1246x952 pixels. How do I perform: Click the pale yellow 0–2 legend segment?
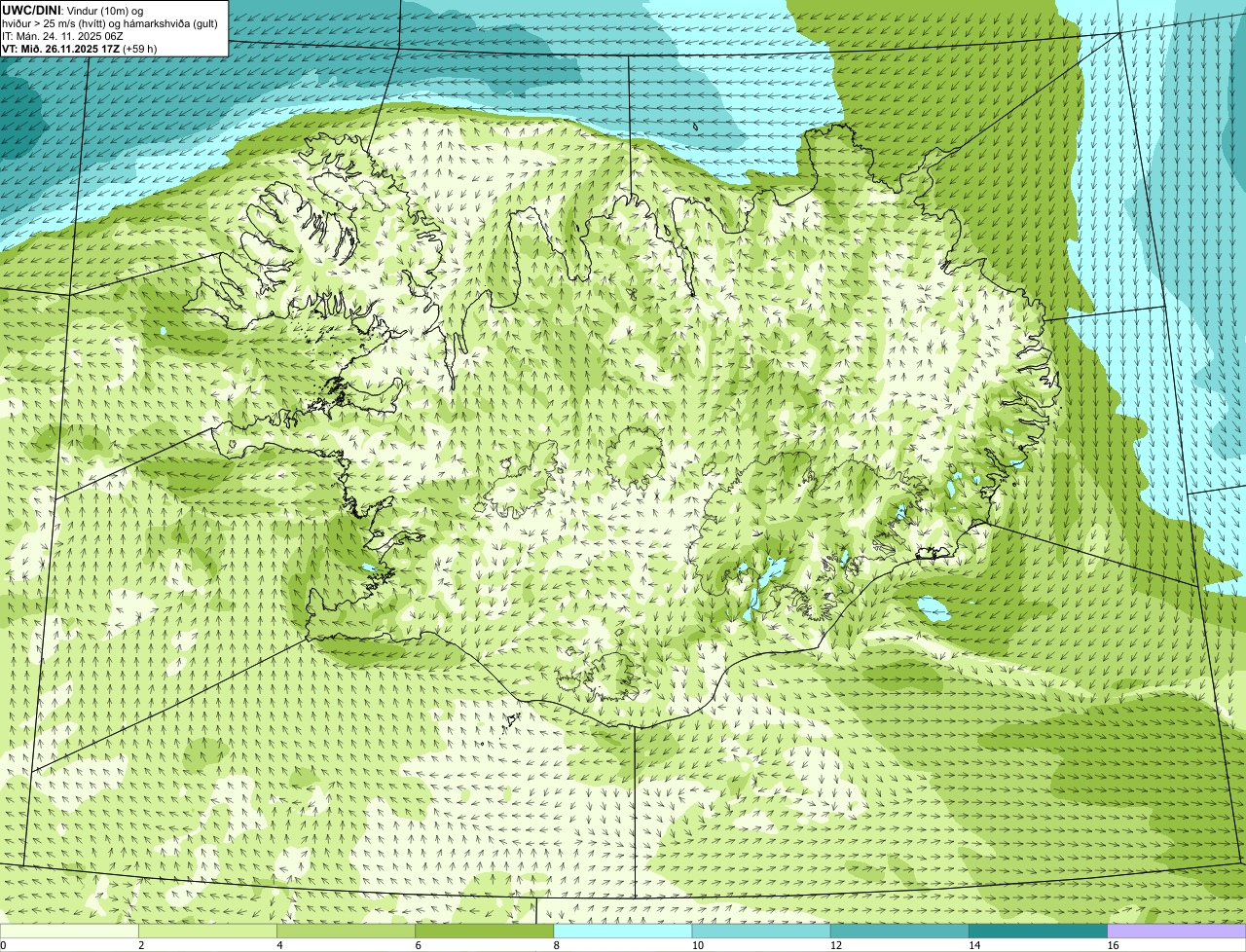(69, 931)
